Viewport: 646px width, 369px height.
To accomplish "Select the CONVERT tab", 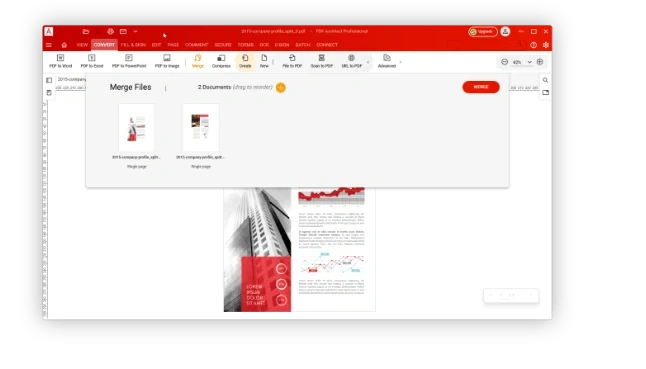I will [104, 45].
